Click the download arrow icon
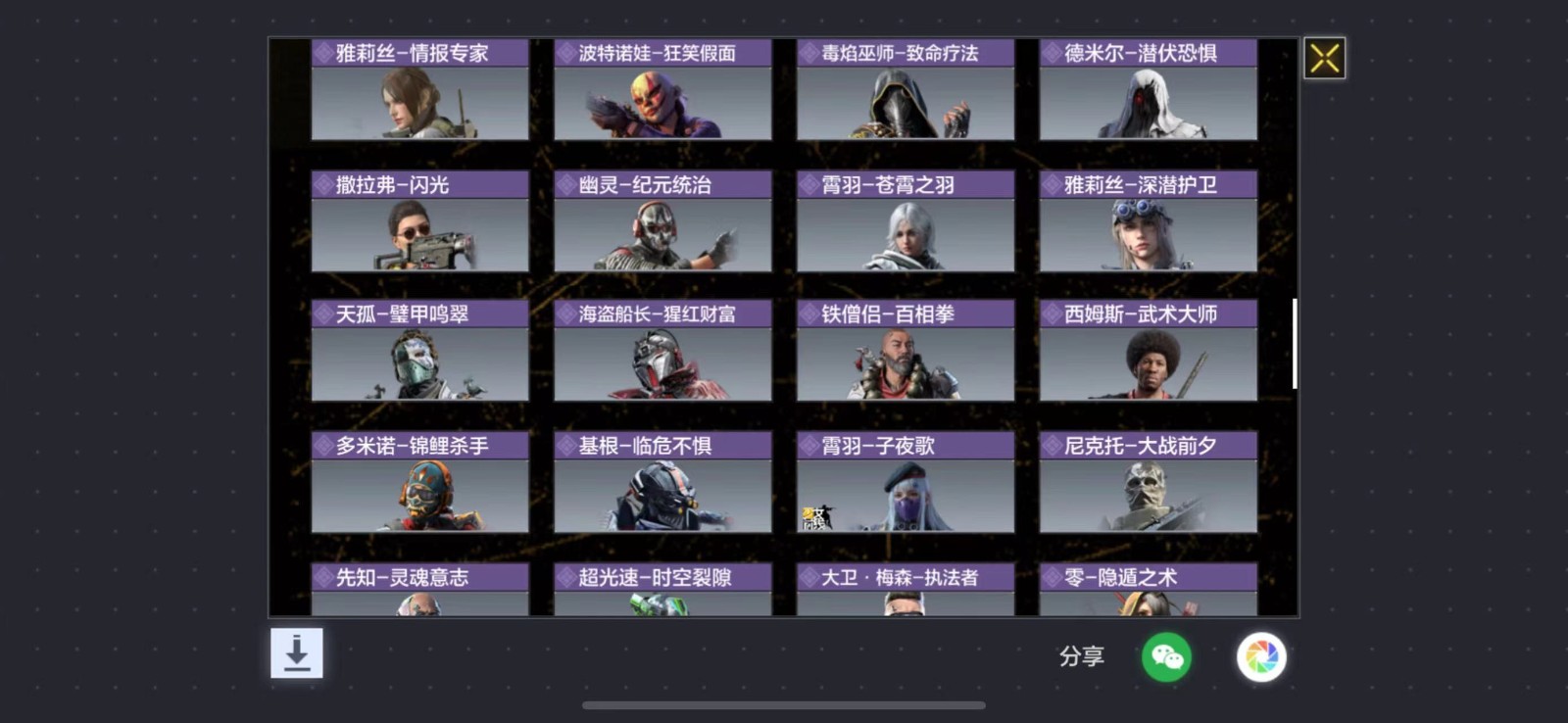1568x723 pixels. [x=296, y=653]
